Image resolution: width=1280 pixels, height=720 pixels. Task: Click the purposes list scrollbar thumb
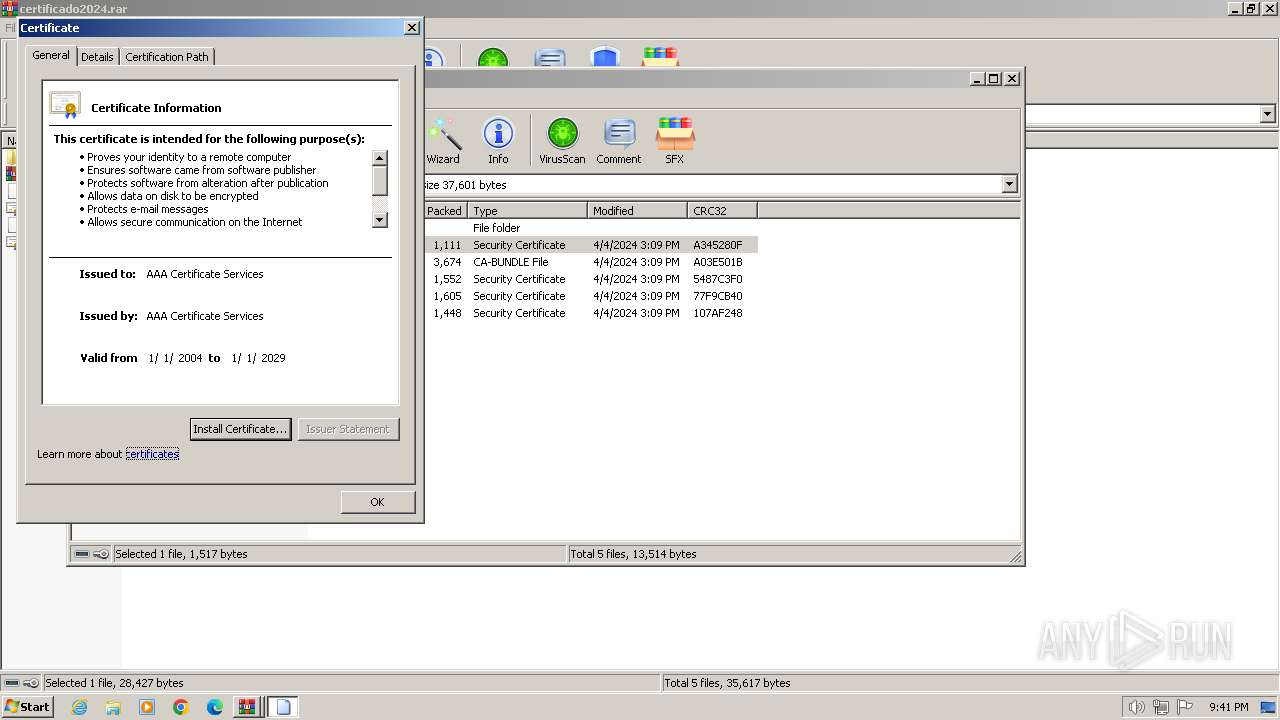click(380, 181)
